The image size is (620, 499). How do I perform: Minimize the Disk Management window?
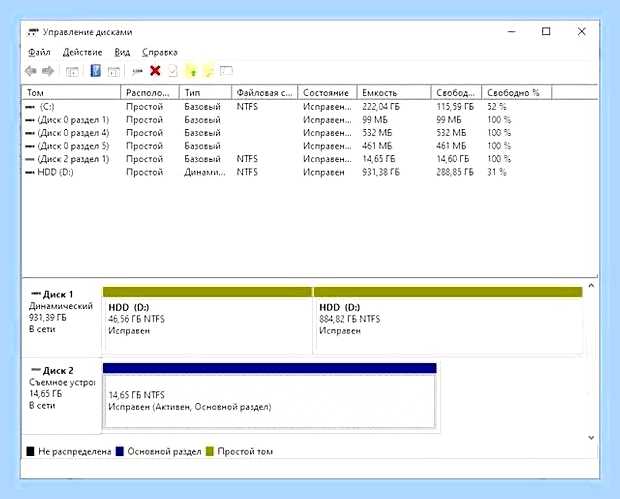pyautogui.click(x=512, y=31)
